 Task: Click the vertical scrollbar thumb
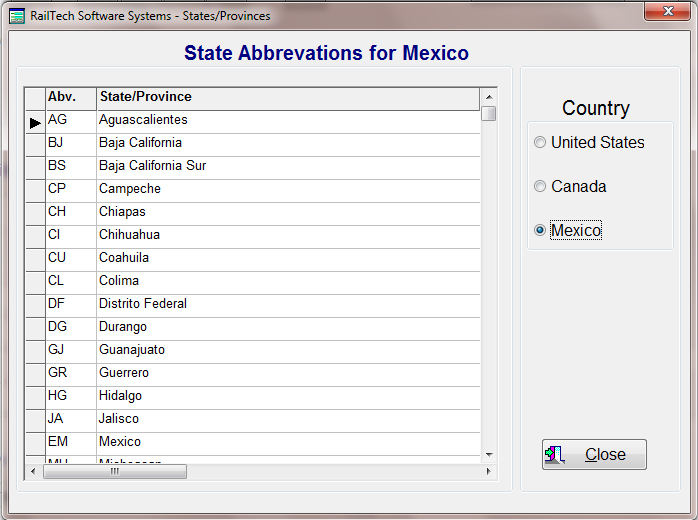489,113
